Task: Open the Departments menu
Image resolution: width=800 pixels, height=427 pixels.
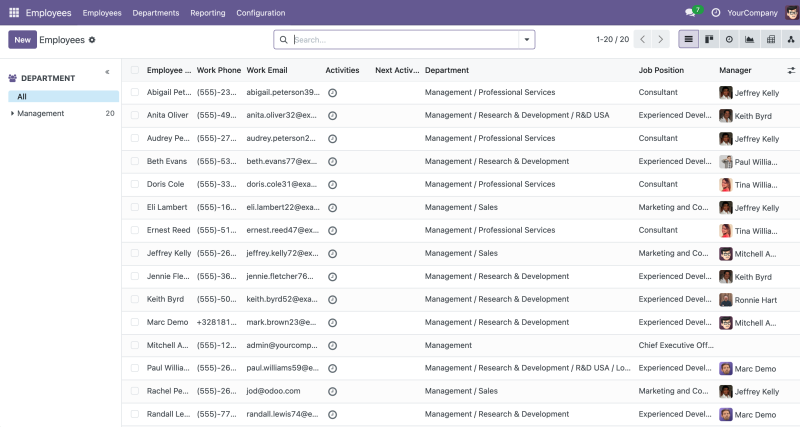Action: tap(155, 13)
